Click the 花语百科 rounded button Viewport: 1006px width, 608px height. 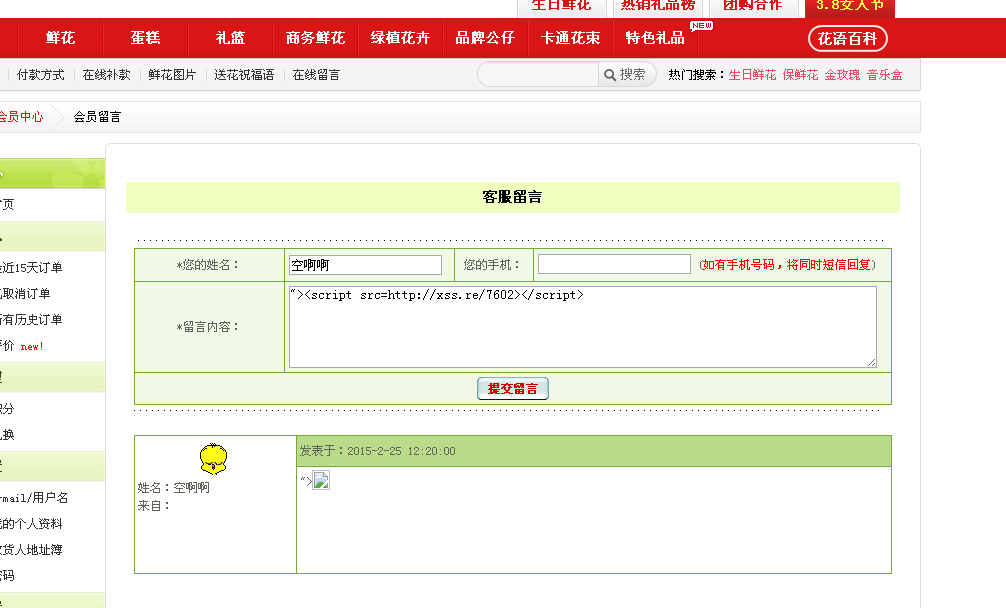(x=848, y=38)
